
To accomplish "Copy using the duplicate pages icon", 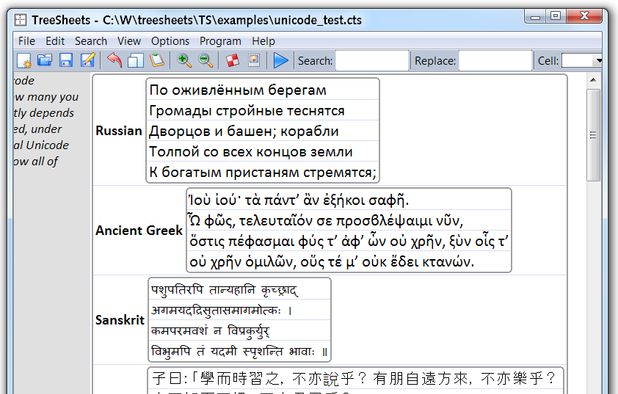I will click(x=136, y=61).
